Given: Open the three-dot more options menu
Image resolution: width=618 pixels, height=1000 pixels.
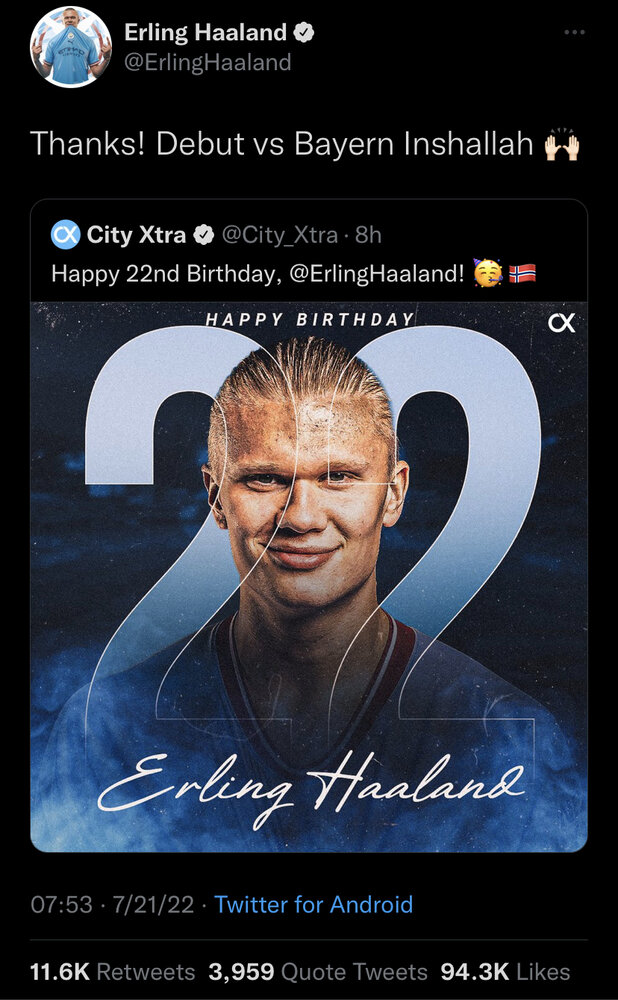Looking at the screenshot, I should (575, 33).
